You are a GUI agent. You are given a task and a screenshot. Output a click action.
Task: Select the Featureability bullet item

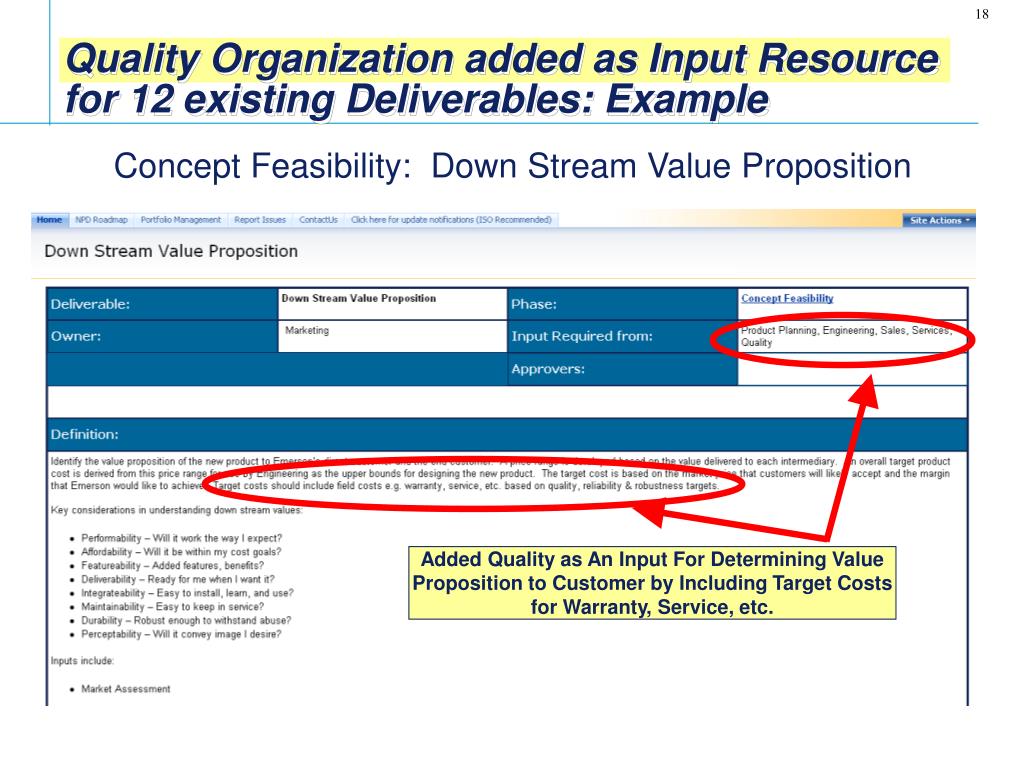point(172,566)
